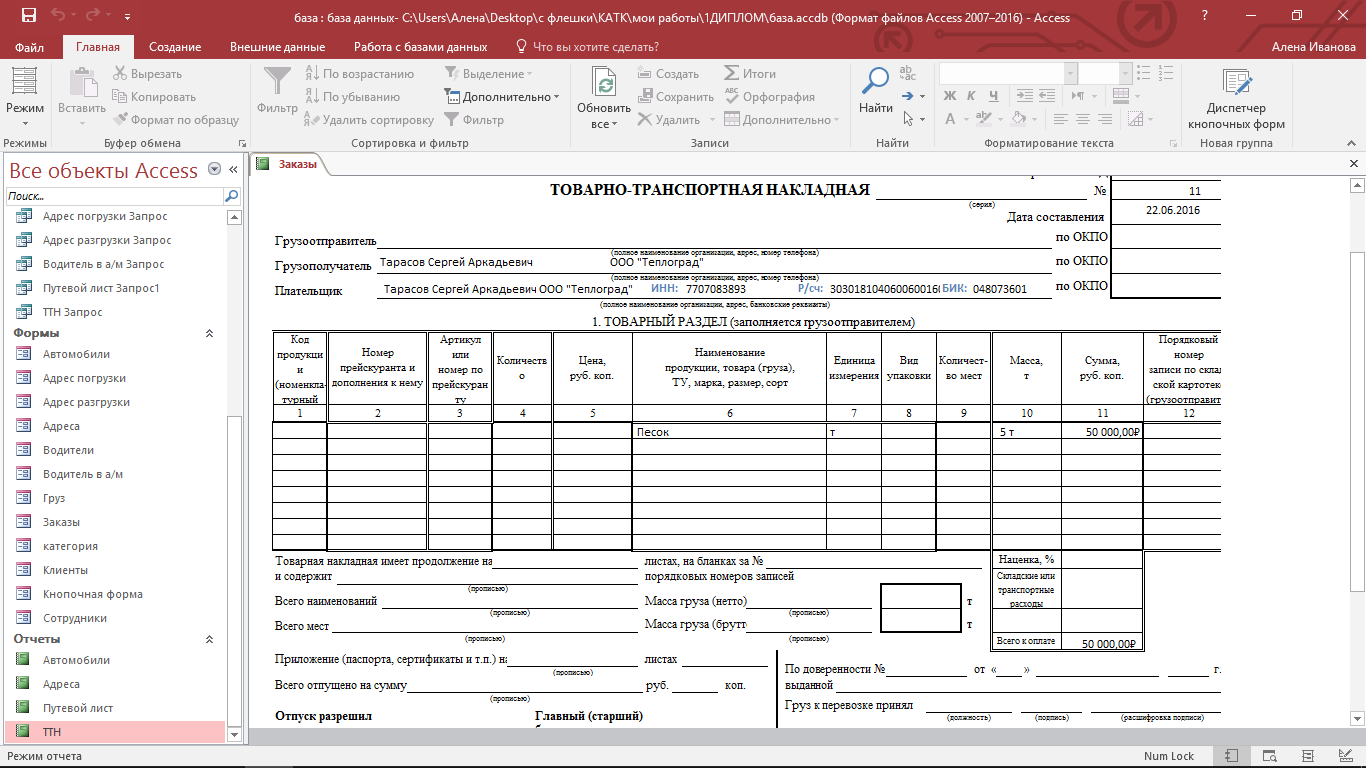
Task: Collapse navigation pane with double chevron
Action: click(233, 170)
